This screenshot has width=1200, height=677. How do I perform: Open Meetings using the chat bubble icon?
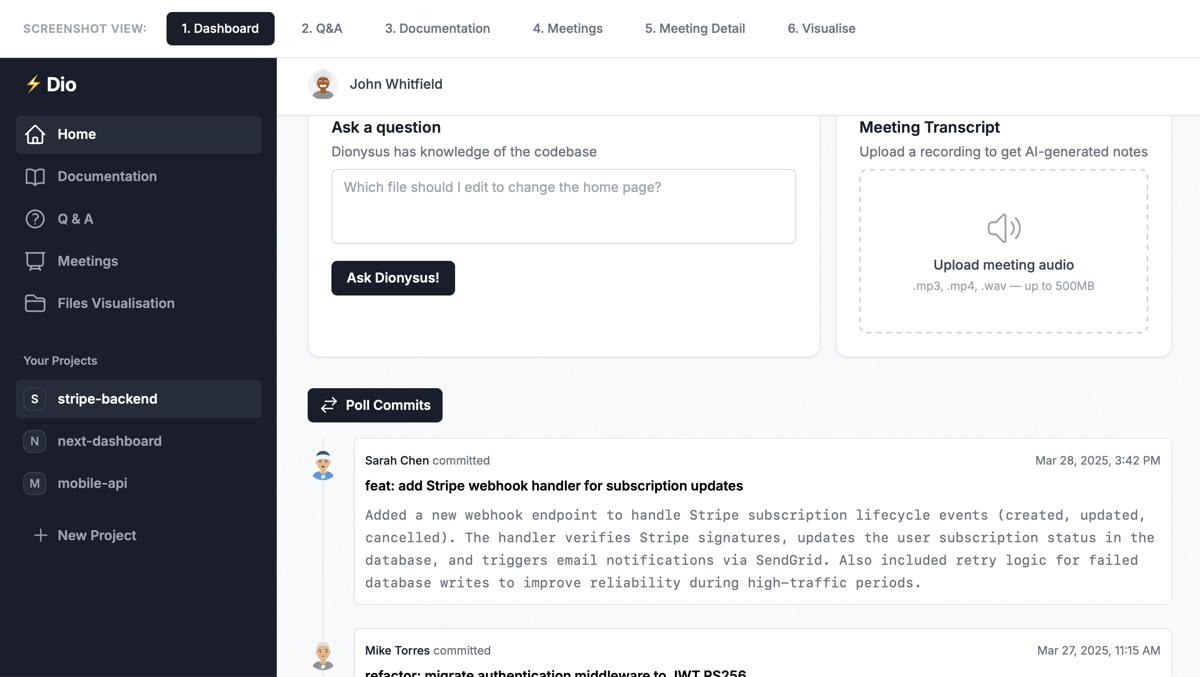[x=34, y=260]
